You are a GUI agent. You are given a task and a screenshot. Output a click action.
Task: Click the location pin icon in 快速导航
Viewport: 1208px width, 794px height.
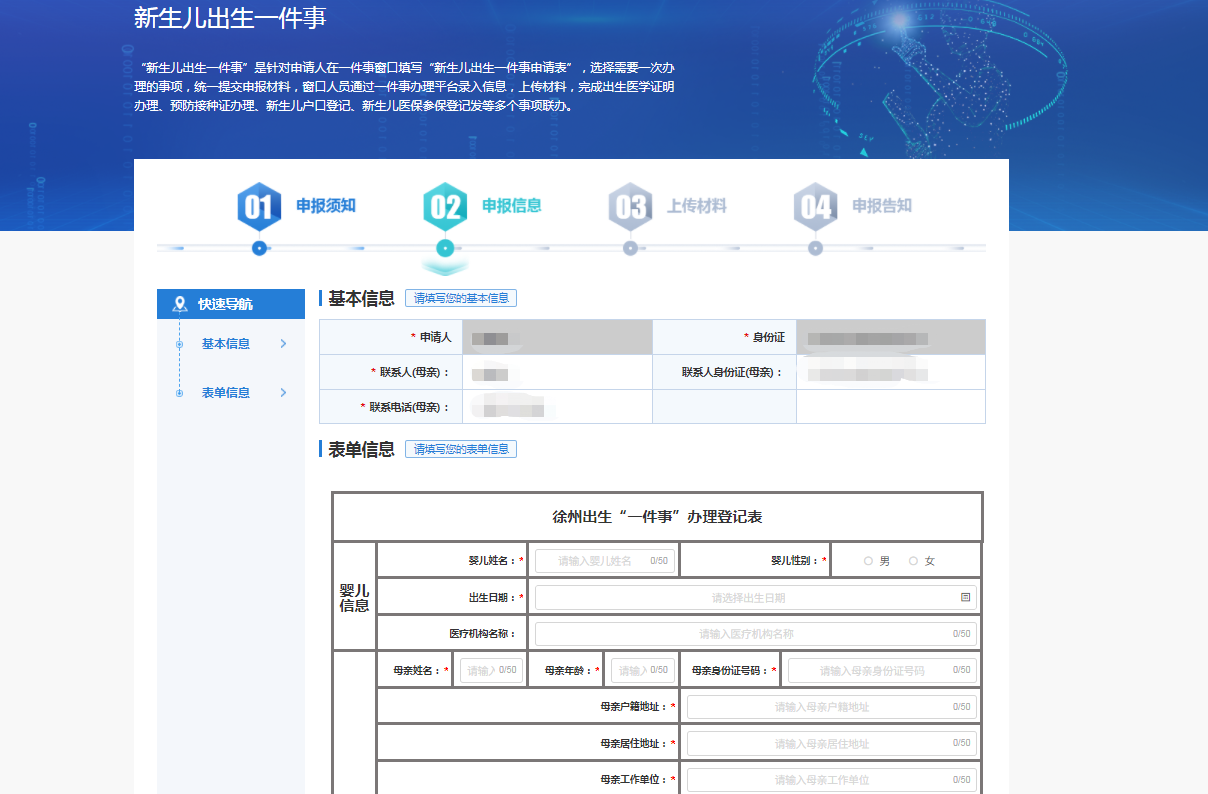click(x=180, y=304)
